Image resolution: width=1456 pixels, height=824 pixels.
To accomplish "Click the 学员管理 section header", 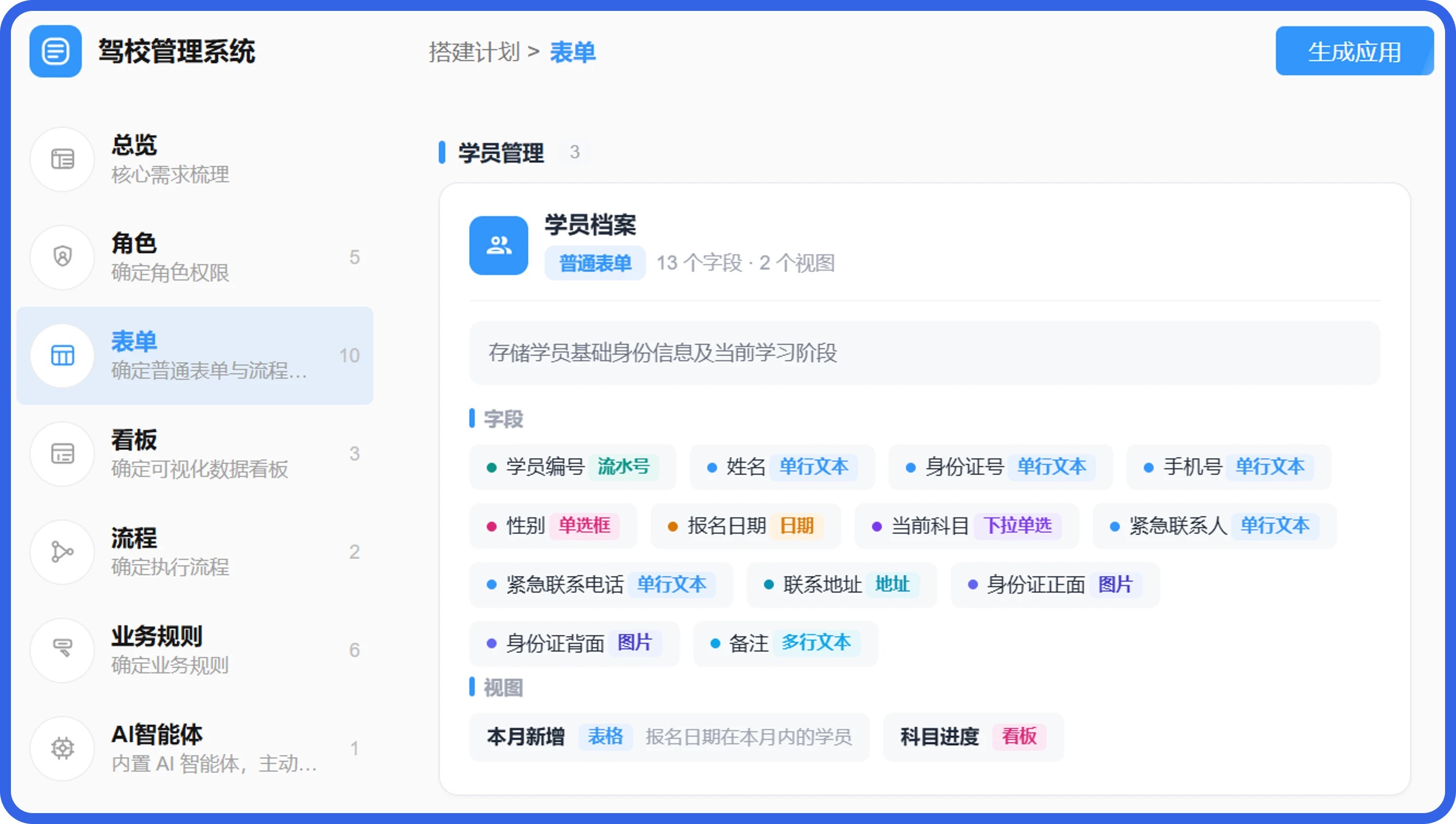I will click(501, 152).
